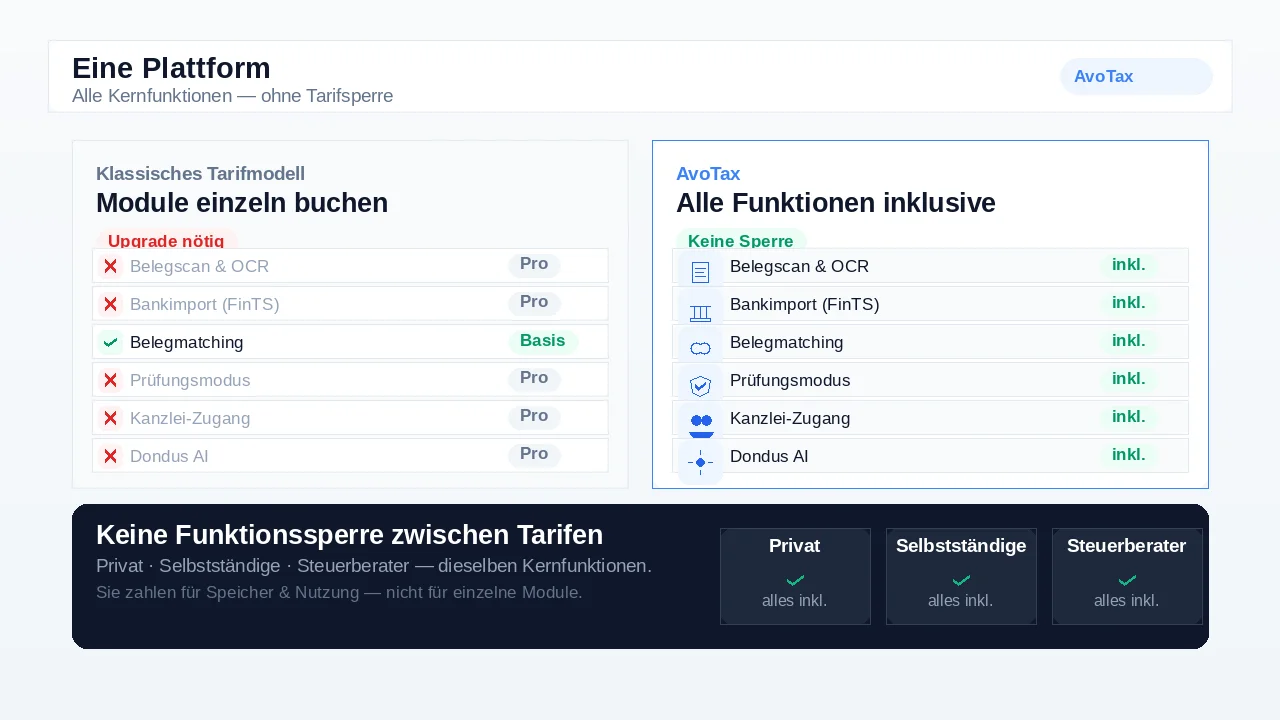The height and width of the screenshot is (720, 1280).
Task: Click the inkl. badge for Belegscan & OCR
Action: [1129, 264]
